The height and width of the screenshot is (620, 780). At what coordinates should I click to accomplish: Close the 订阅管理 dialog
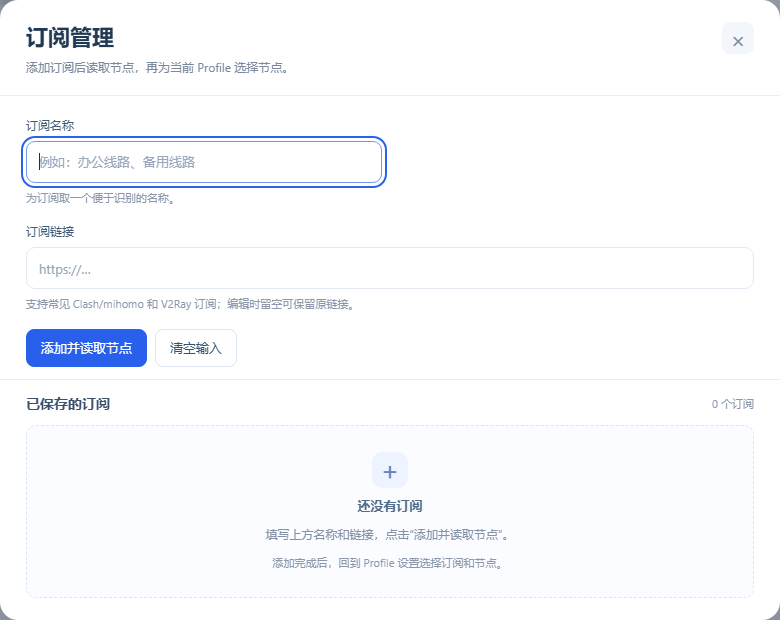[x=738, y=38]
